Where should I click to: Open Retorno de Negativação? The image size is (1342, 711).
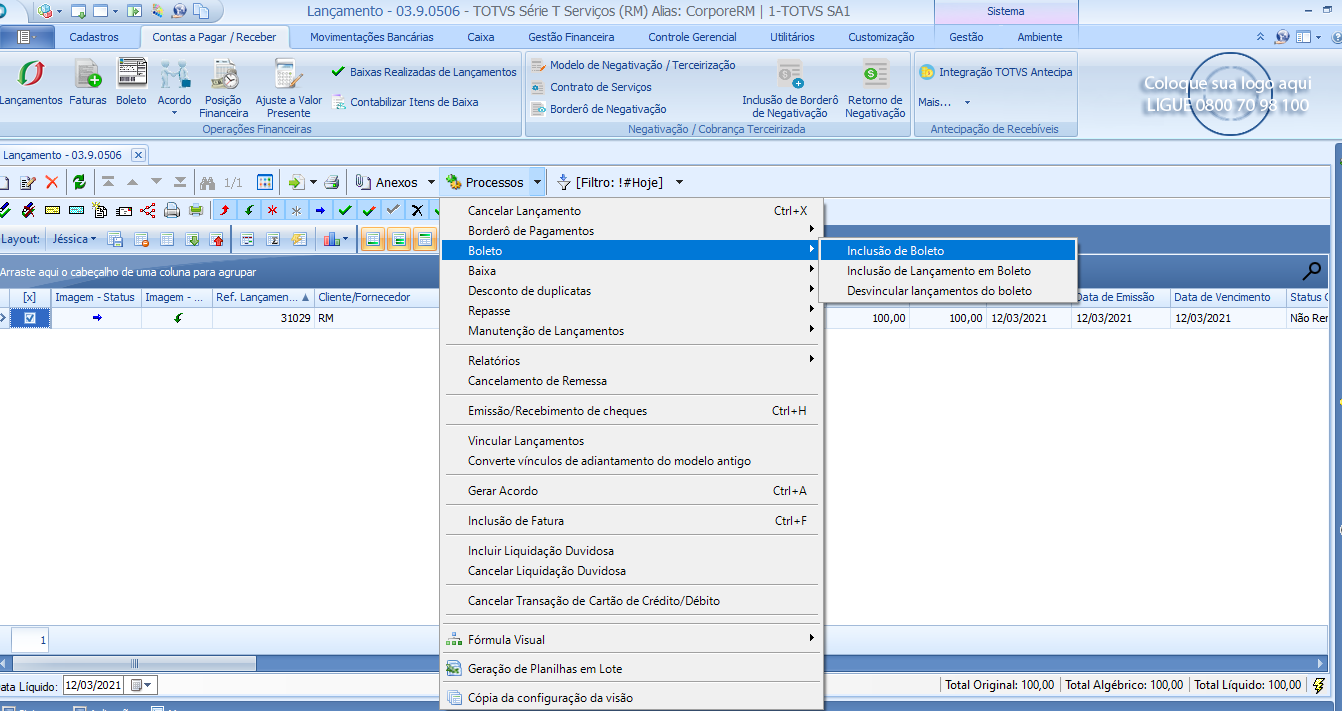[875, 89]
